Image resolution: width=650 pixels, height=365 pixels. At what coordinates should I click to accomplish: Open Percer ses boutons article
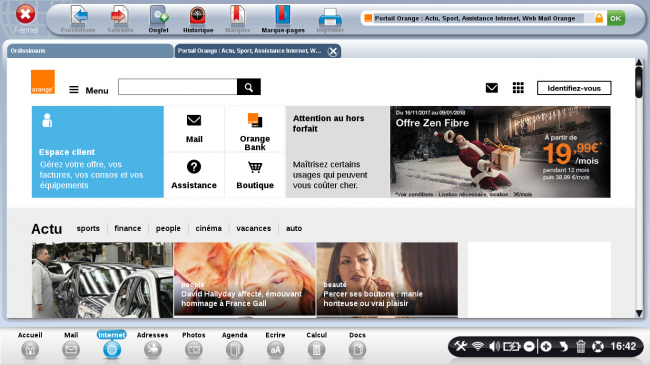tap(387, 279)
